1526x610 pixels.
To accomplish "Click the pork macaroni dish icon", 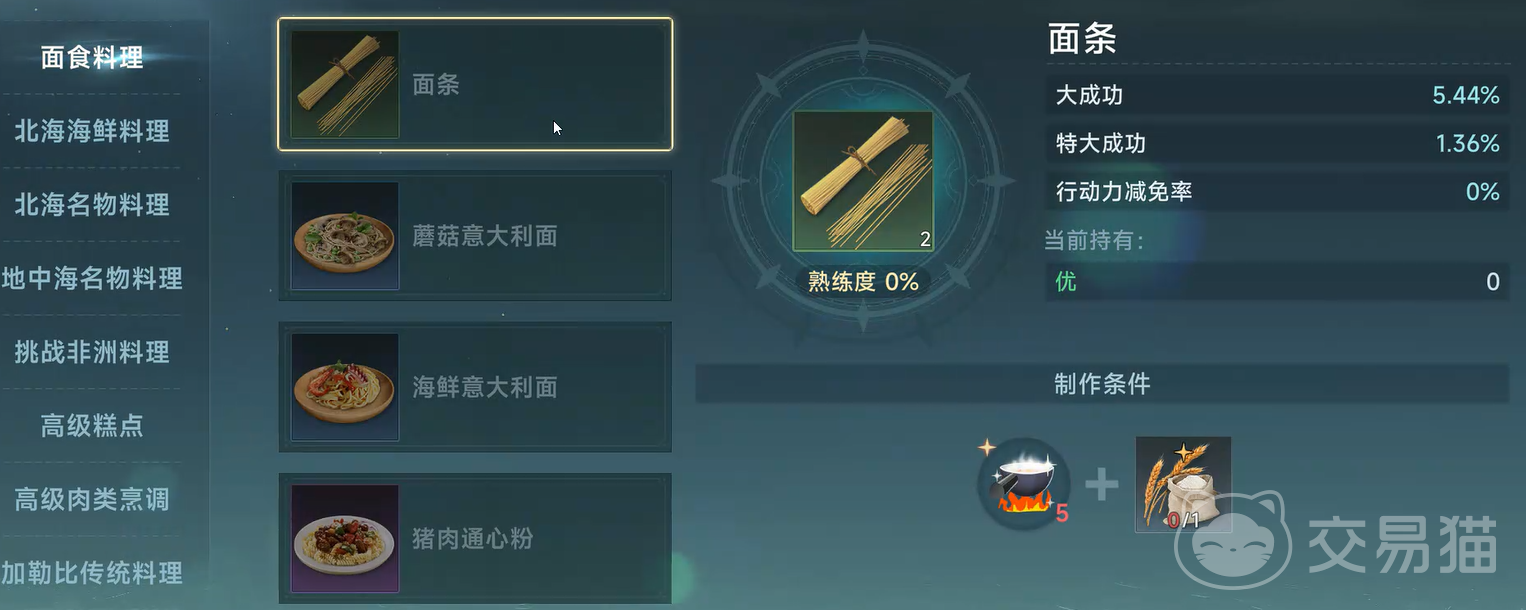I will point(345,539).
